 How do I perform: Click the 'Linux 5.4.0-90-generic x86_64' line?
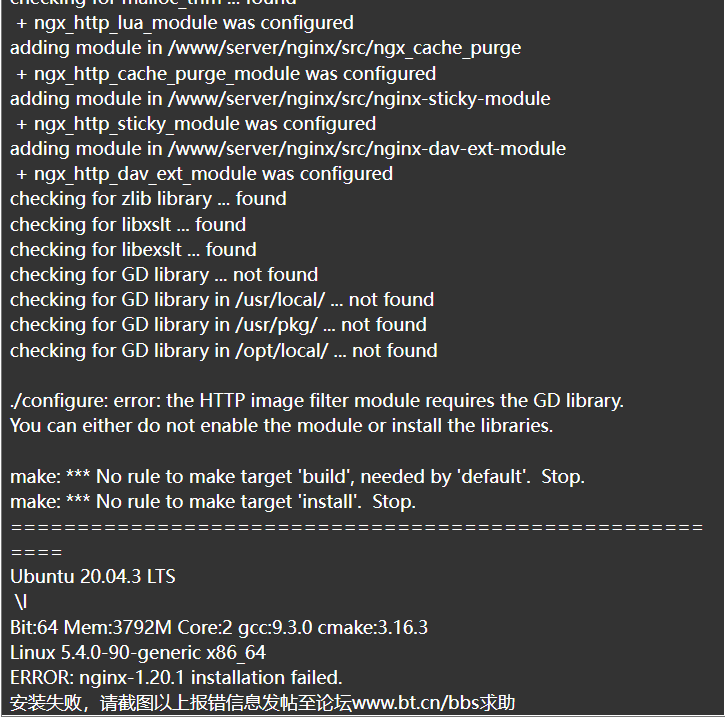pyautogui.click(x=138, y=653)
